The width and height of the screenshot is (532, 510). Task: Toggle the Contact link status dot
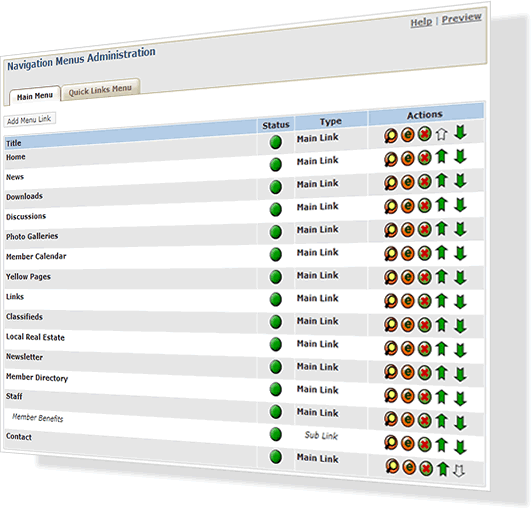pyautogui.click(x=276, y=457)
